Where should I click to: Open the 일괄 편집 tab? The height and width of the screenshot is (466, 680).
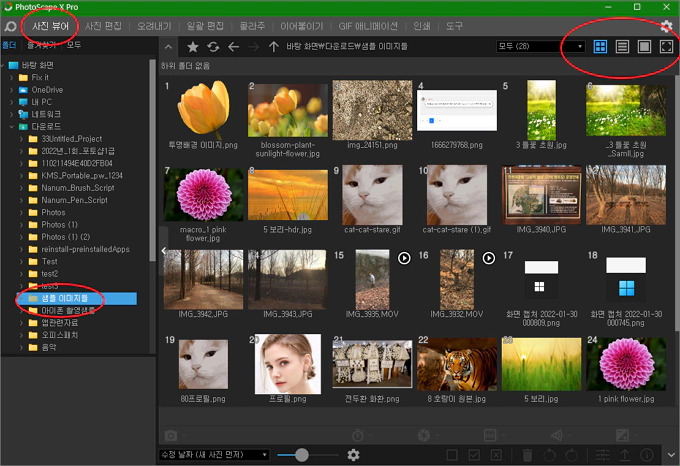(205, 26)
